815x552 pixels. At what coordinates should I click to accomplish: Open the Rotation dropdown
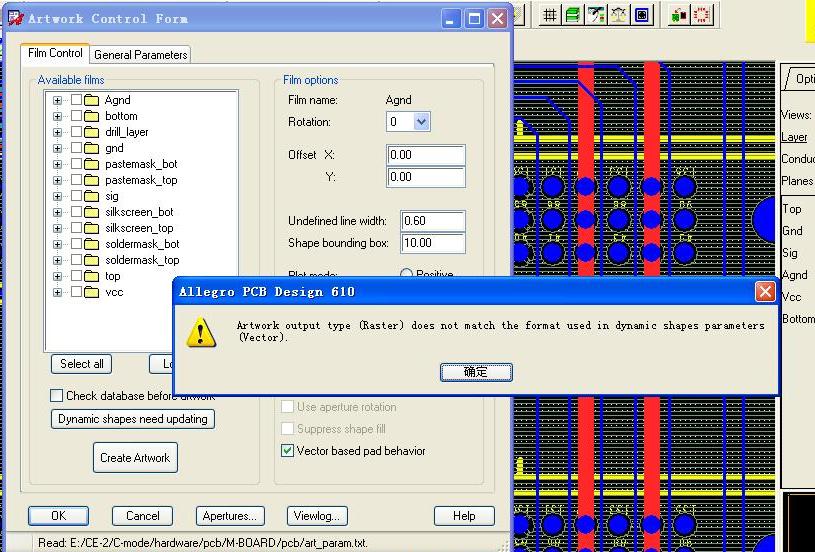tap(421, 122)
